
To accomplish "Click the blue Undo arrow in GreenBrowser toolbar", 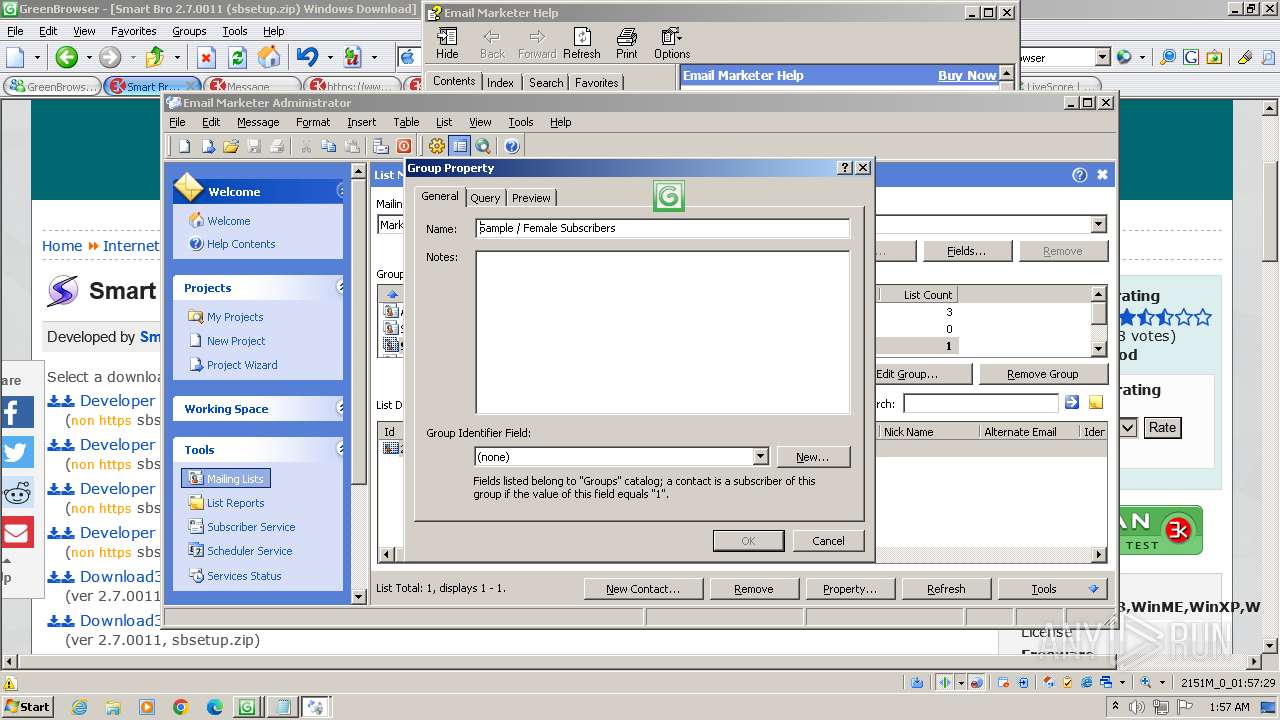I will point(307,57).
